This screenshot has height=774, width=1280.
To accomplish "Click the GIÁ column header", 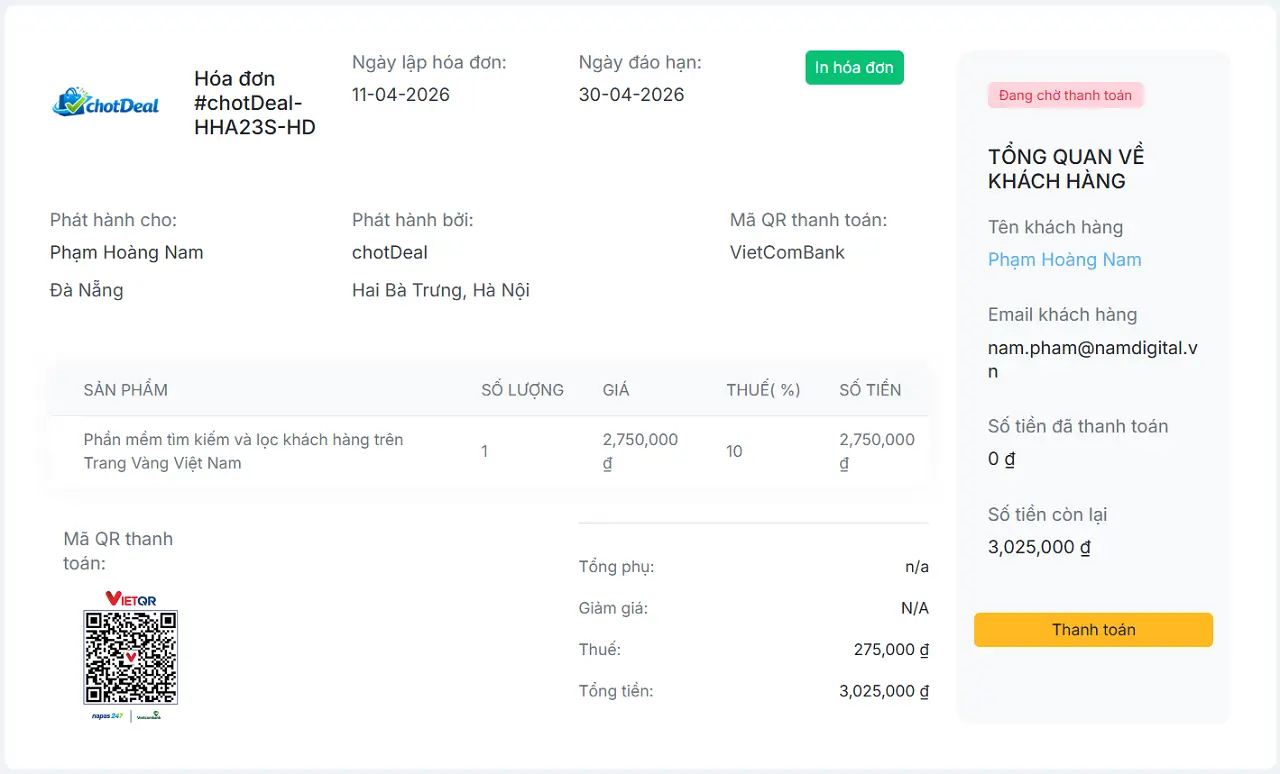I will coord(616,390).
